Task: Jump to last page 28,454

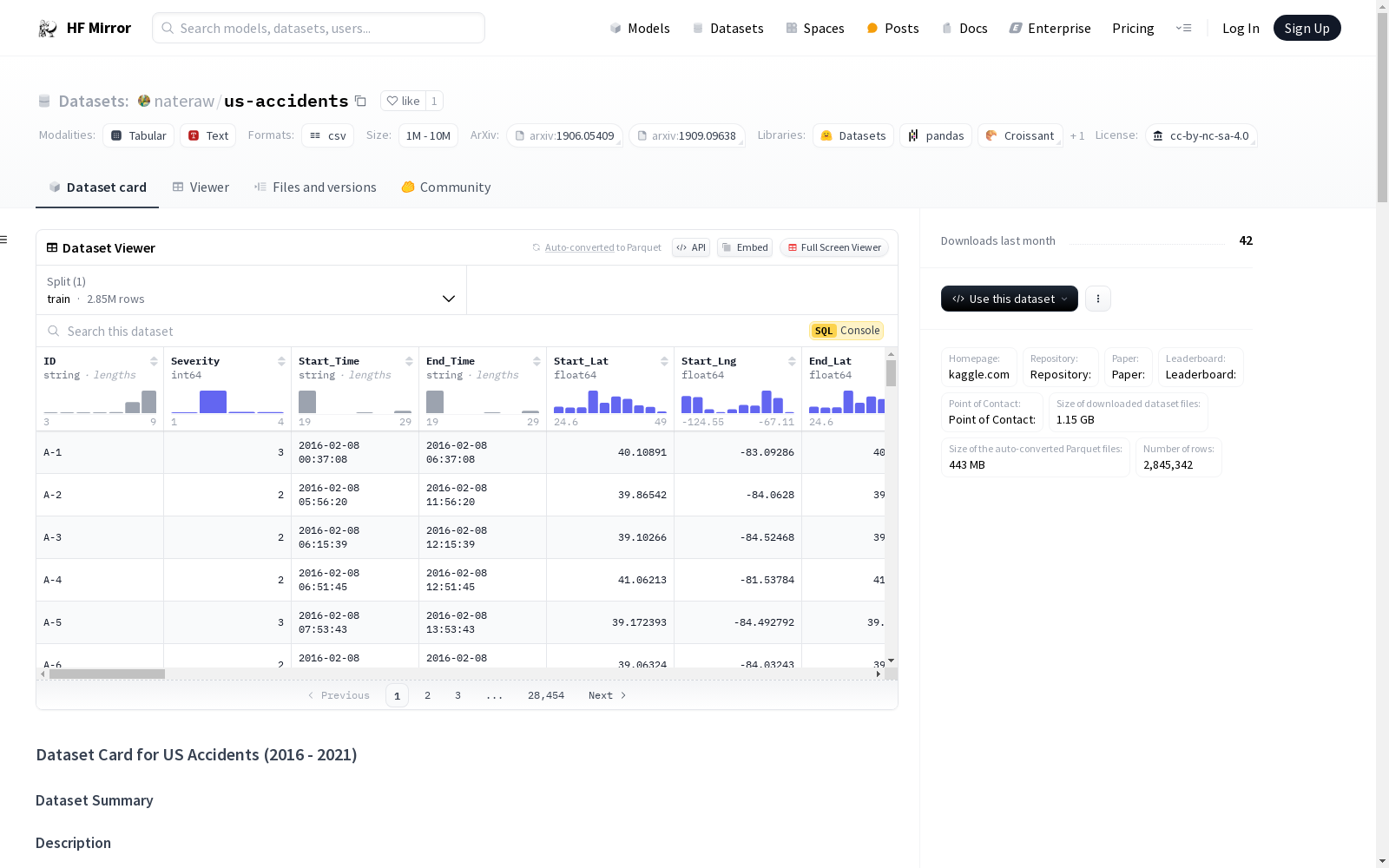Action: 546,695
